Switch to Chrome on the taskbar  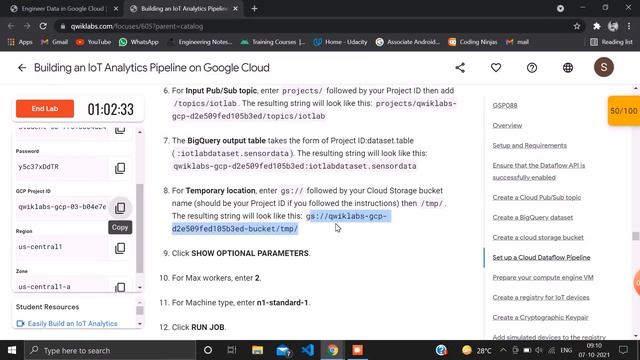(333, 350)
